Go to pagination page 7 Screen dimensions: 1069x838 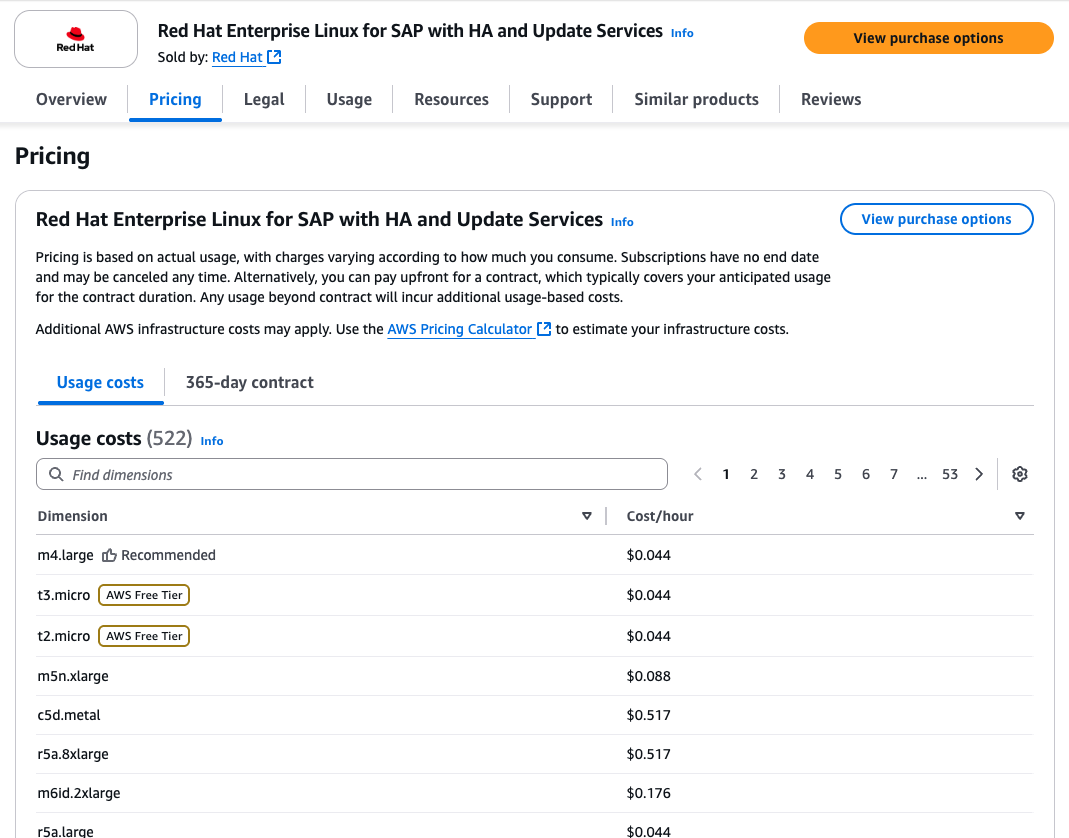[894, 474]
